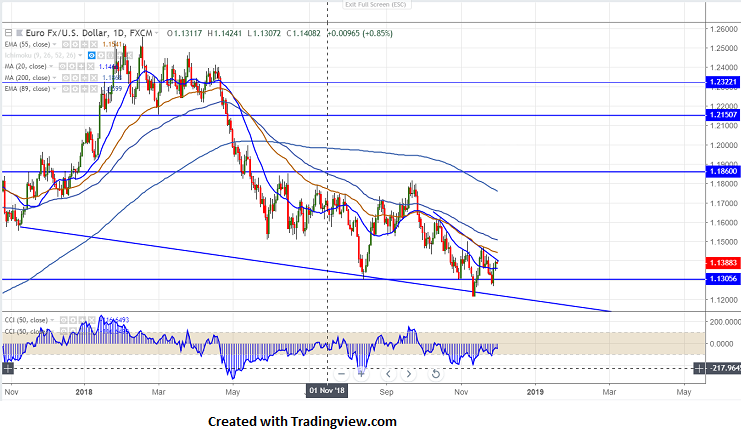Click the move icon for MA (20, close)
The image size is (745, 441).
click(x=81, y=67)
